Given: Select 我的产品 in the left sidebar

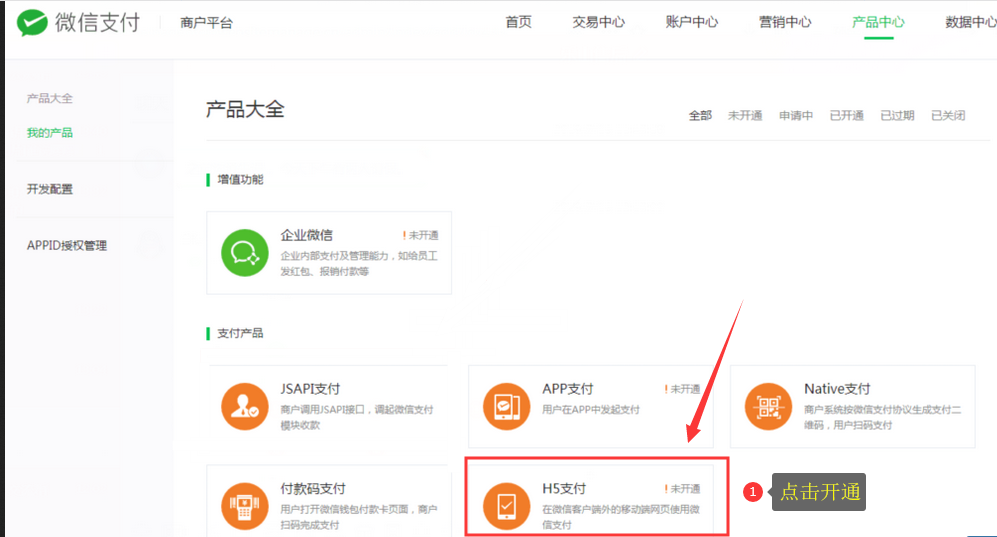Looking at the screenshot, I should tap(50, 132).
